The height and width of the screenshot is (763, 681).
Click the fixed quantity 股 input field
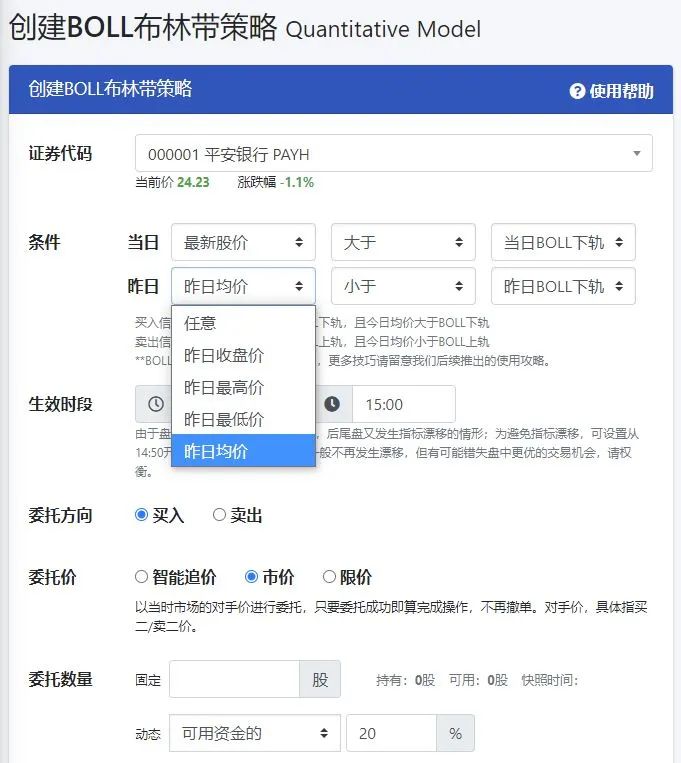coord(234,679)
